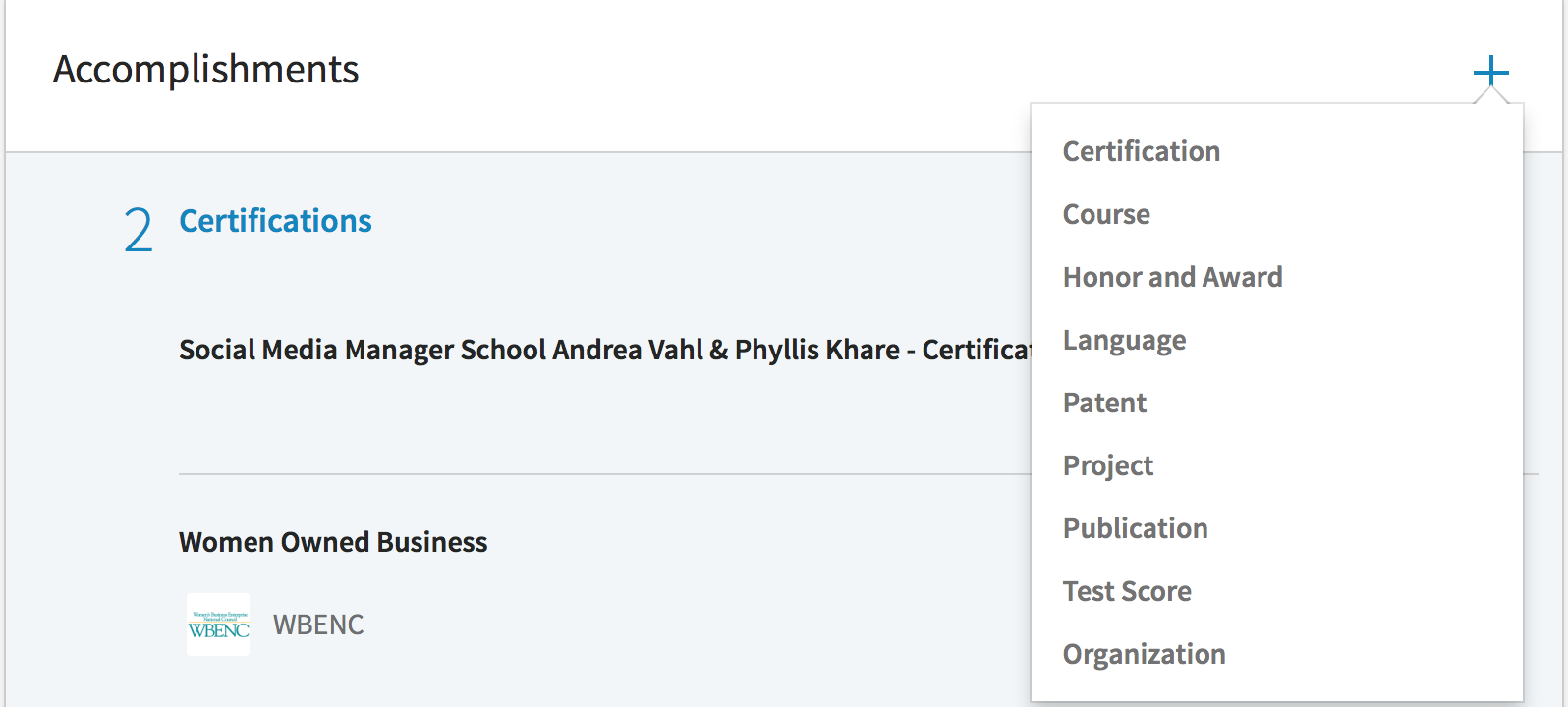1568x707 pixels.
Task: Select Publication in the dropdown
Action: (x=1136, y=528)
